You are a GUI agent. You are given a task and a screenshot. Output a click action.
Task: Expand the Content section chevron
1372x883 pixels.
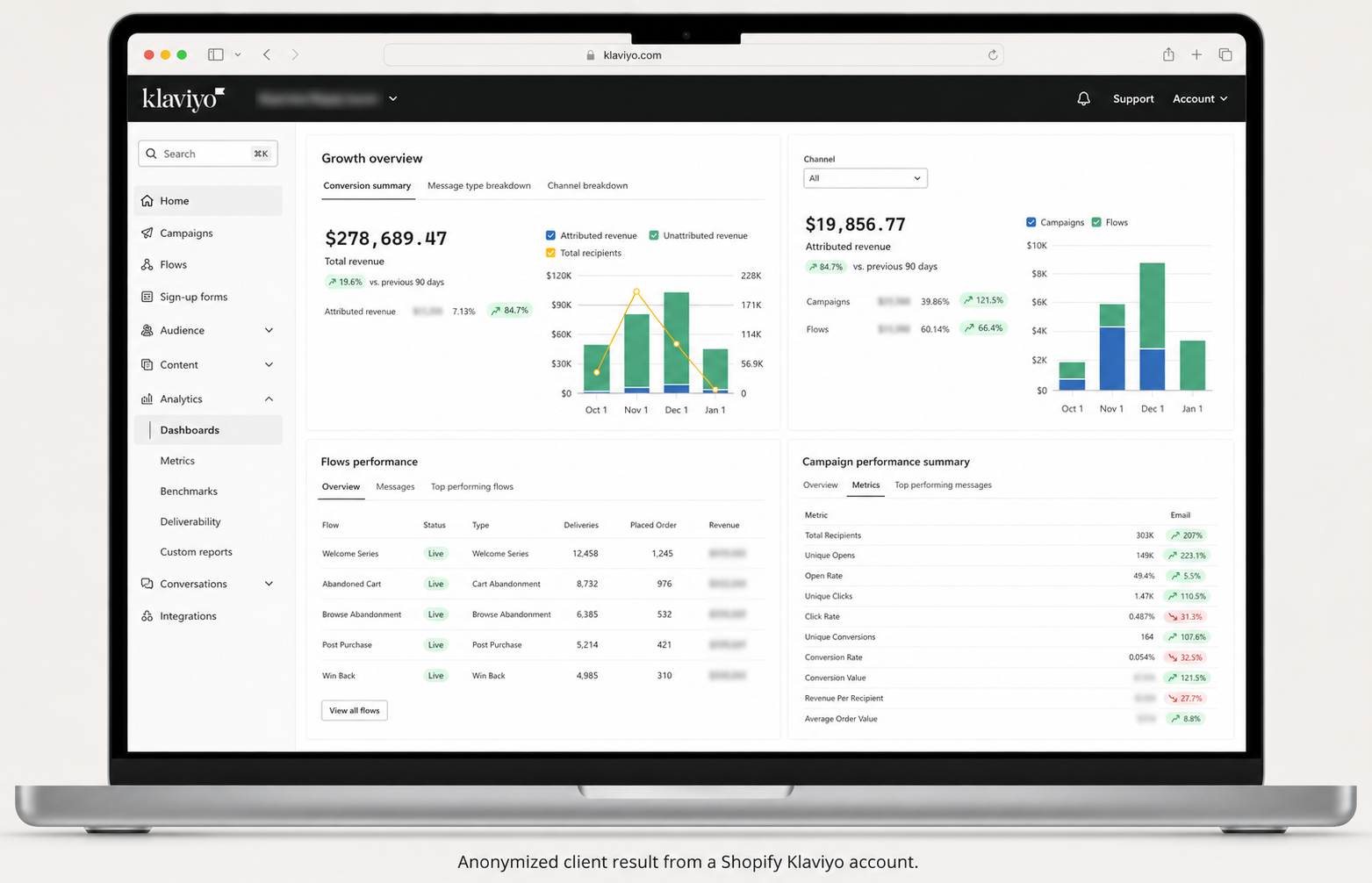[269, 364]
